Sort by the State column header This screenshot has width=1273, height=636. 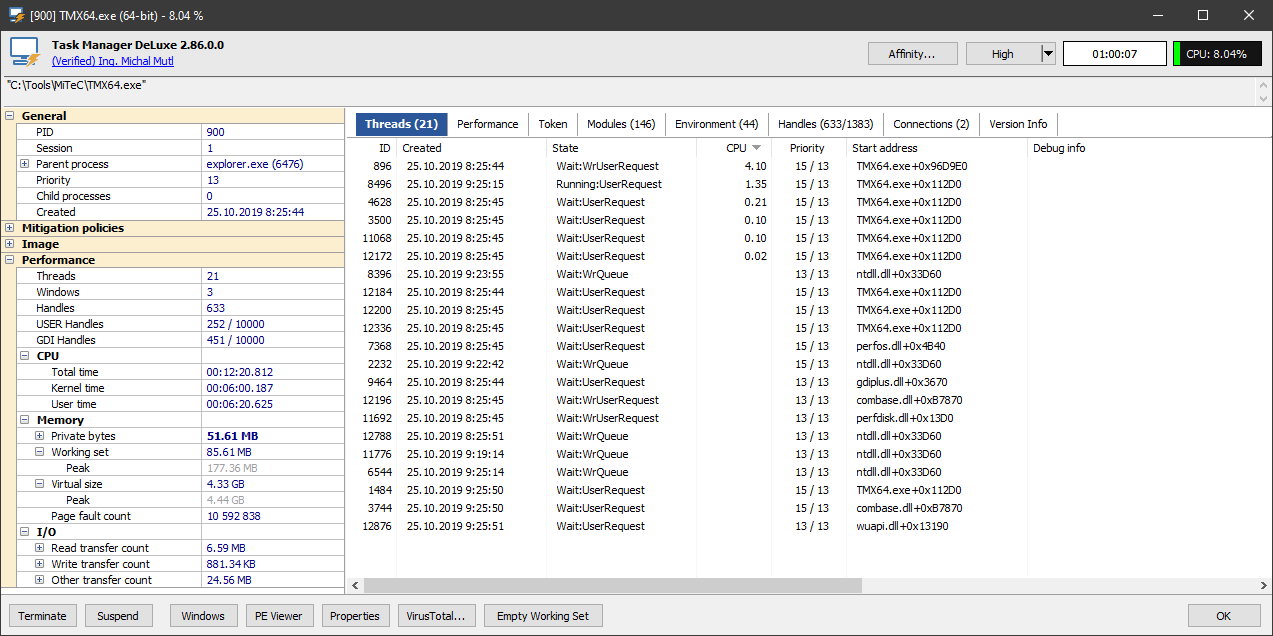621,148
